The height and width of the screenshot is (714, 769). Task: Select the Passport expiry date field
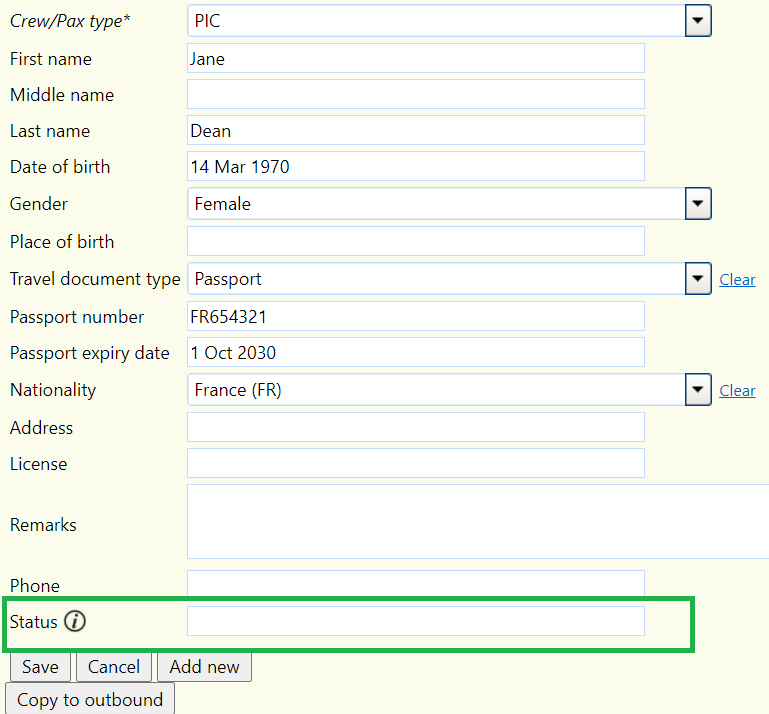click(x=416, y=352)
